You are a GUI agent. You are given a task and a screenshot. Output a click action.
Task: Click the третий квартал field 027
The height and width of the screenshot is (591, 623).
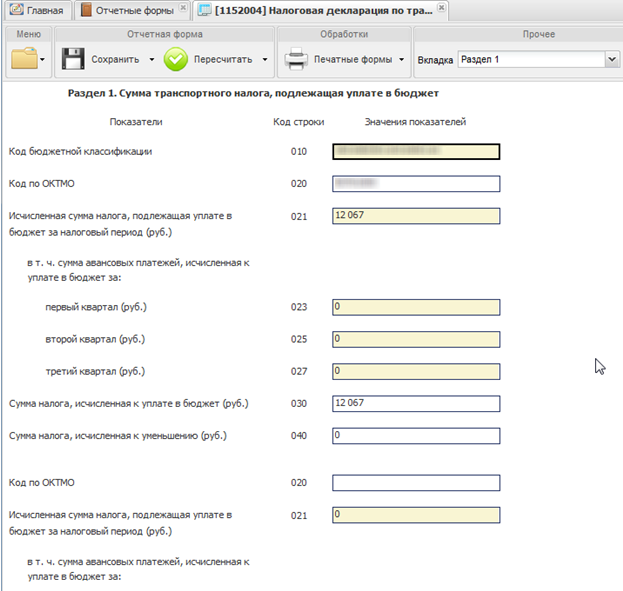416,372
